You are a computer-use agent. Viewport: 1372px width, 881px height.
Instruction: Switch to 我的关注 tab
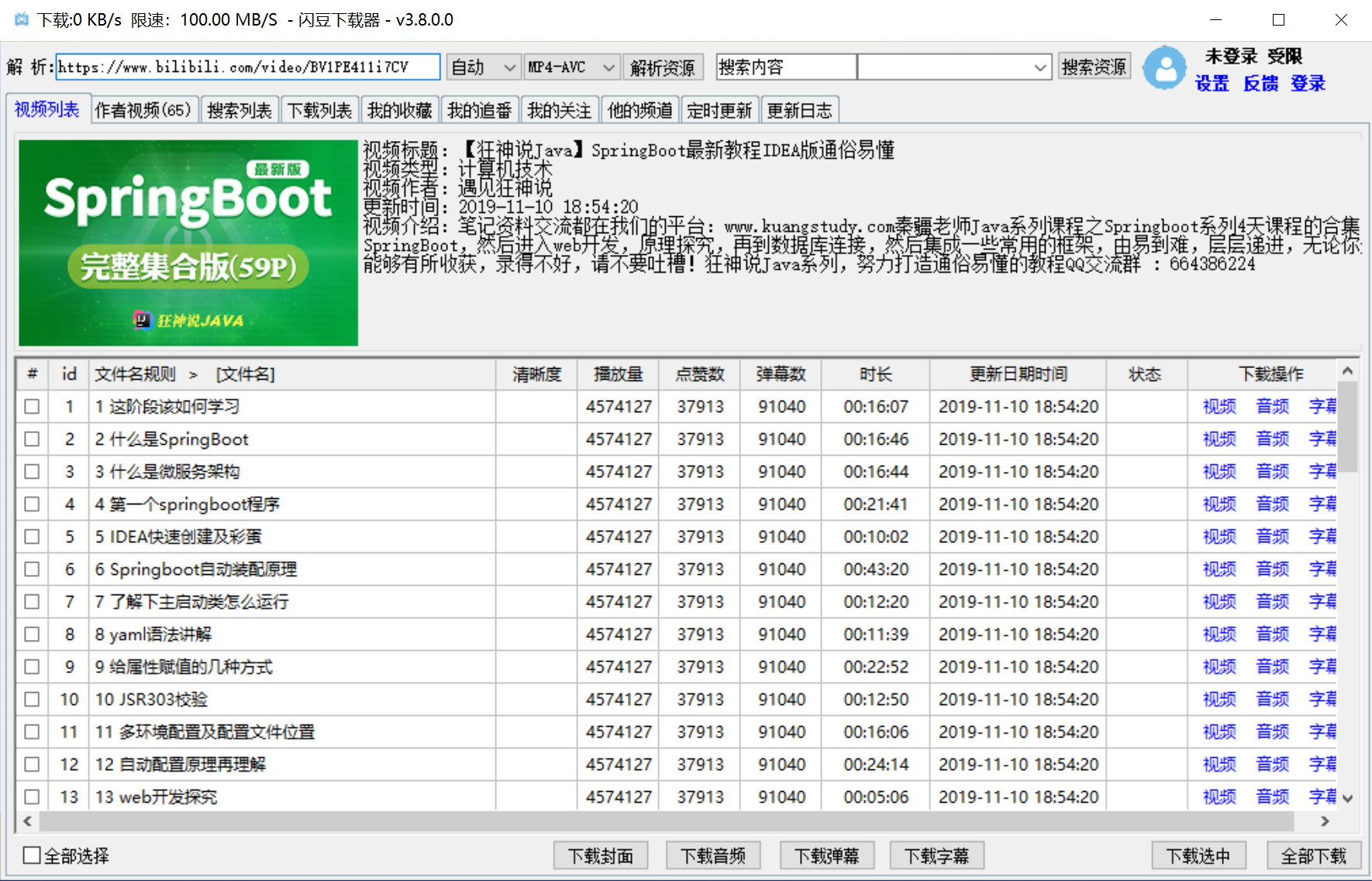(559, 110)
